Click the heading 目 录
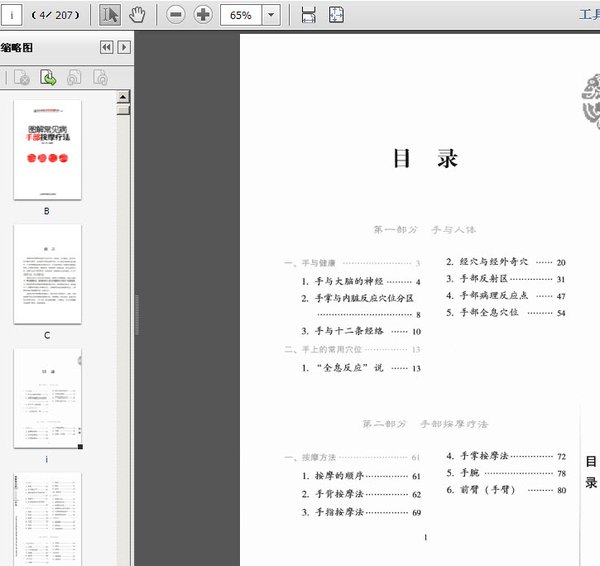This screenshot has width=600, height=566. coord(426,158)
